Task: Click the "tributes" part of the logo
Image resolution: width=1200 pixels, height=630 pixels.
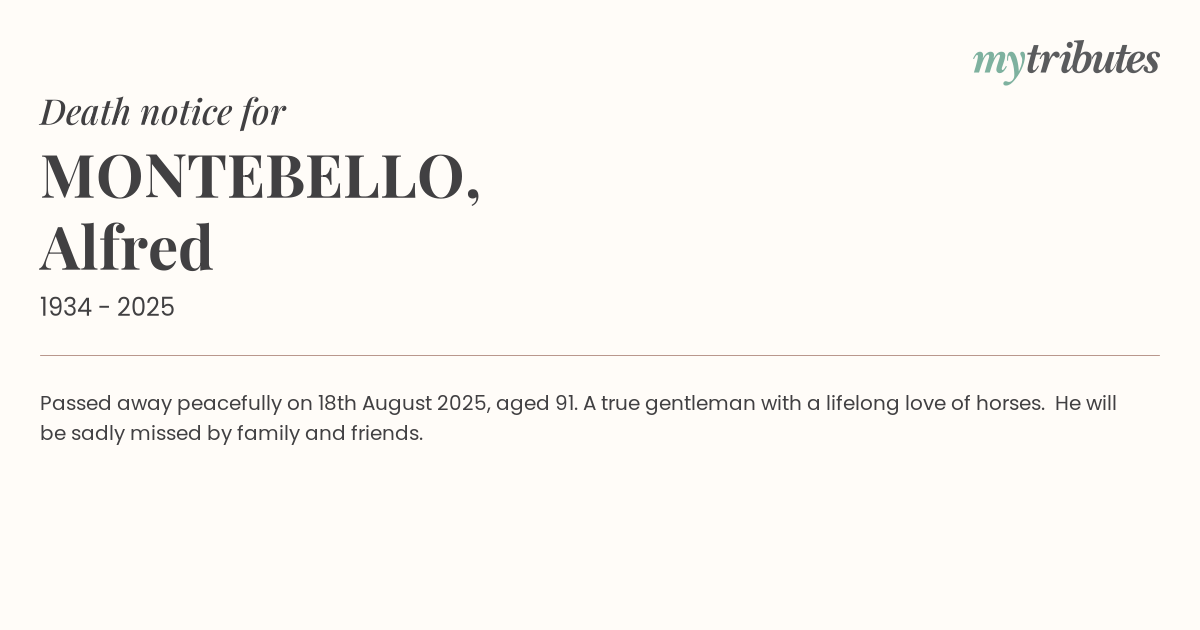Action: coord(1092,59)
